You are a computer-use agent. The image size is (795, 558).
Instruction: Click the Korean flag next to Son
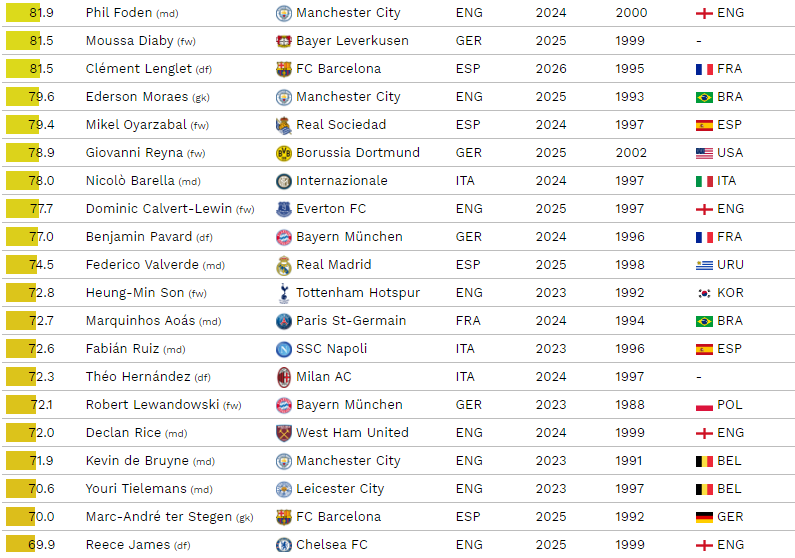coord(704,293)
